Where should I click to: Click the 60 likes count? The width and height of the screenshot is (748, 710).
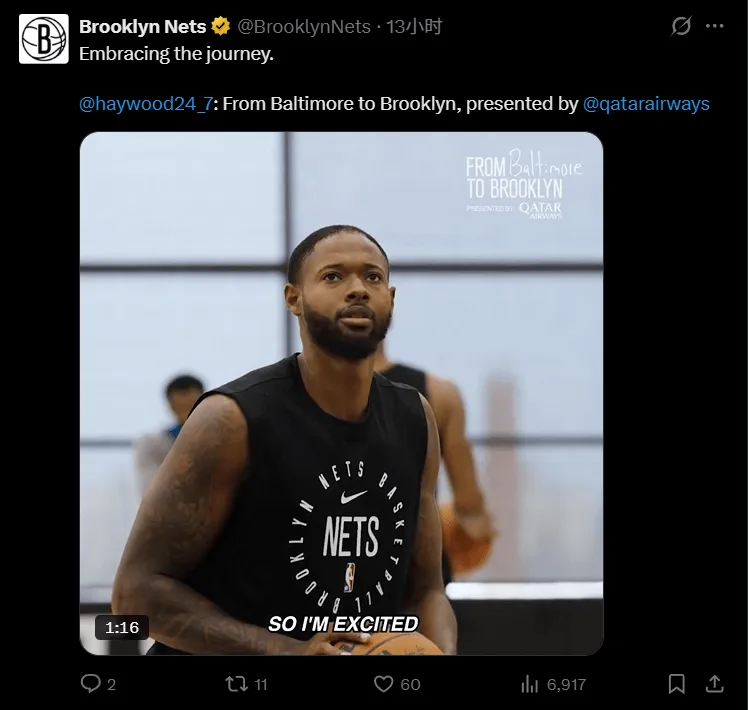410,685
